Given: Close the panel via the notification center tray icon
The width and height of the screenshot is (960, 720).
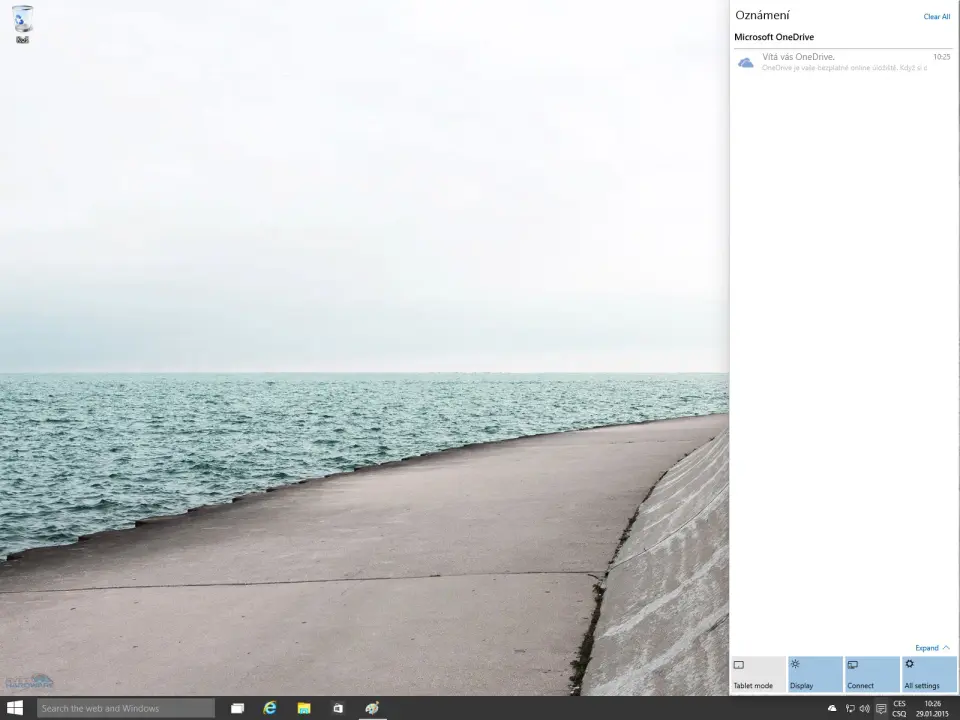Looking at the screenshot, I should pos(881,708).
